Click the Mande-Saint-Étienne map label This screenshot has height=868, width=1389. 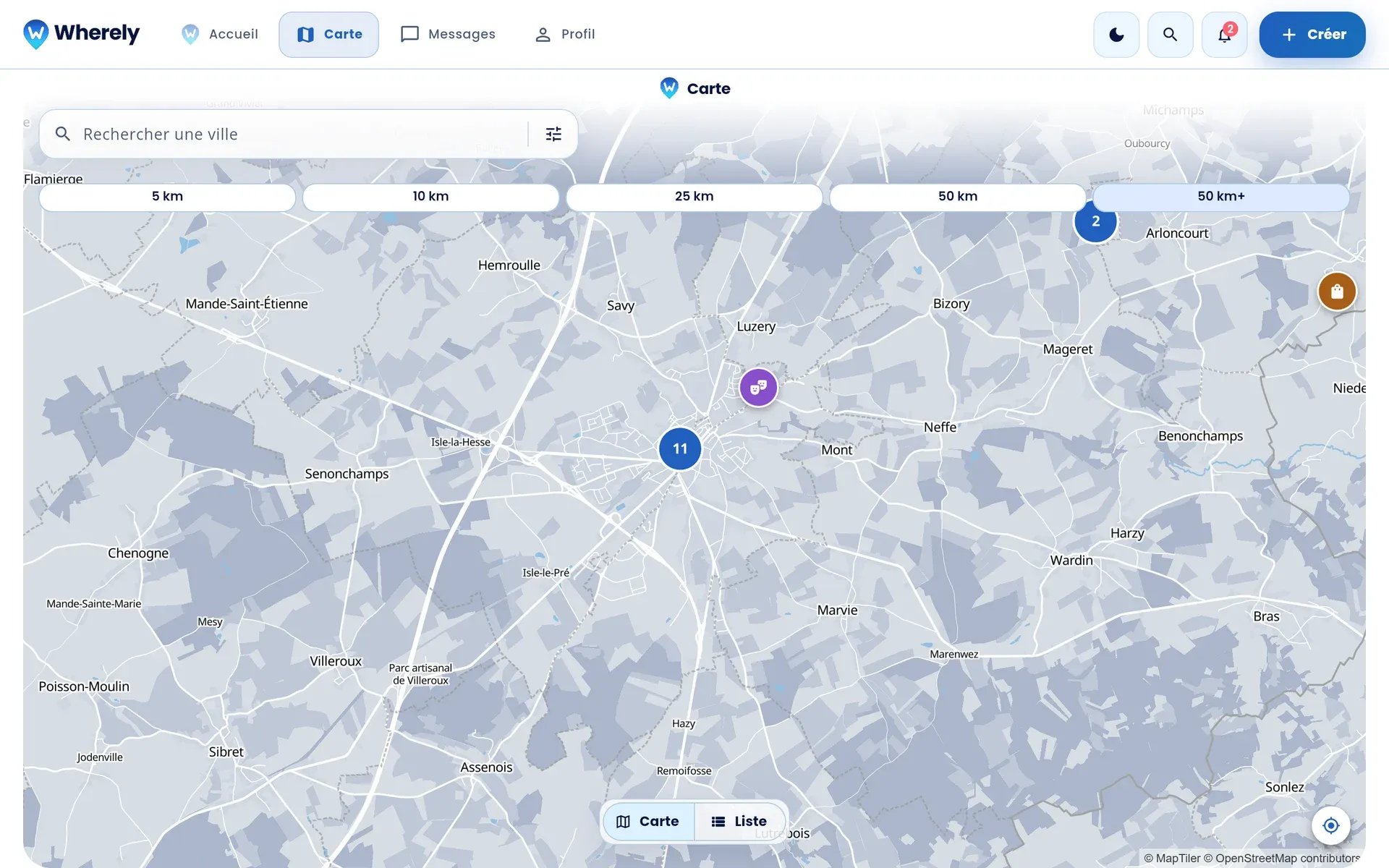(x=247, y=304)
